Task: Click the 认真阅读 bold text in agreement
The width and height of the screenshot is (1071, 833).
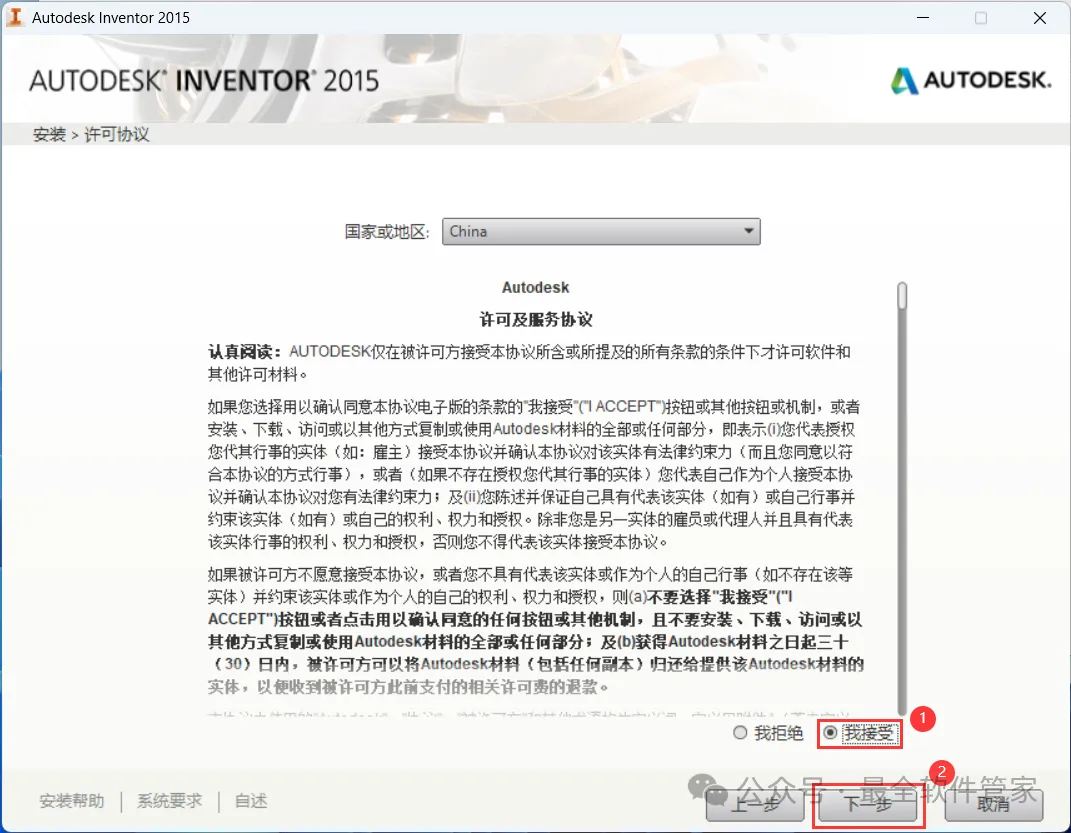Action: pos(245,352)
